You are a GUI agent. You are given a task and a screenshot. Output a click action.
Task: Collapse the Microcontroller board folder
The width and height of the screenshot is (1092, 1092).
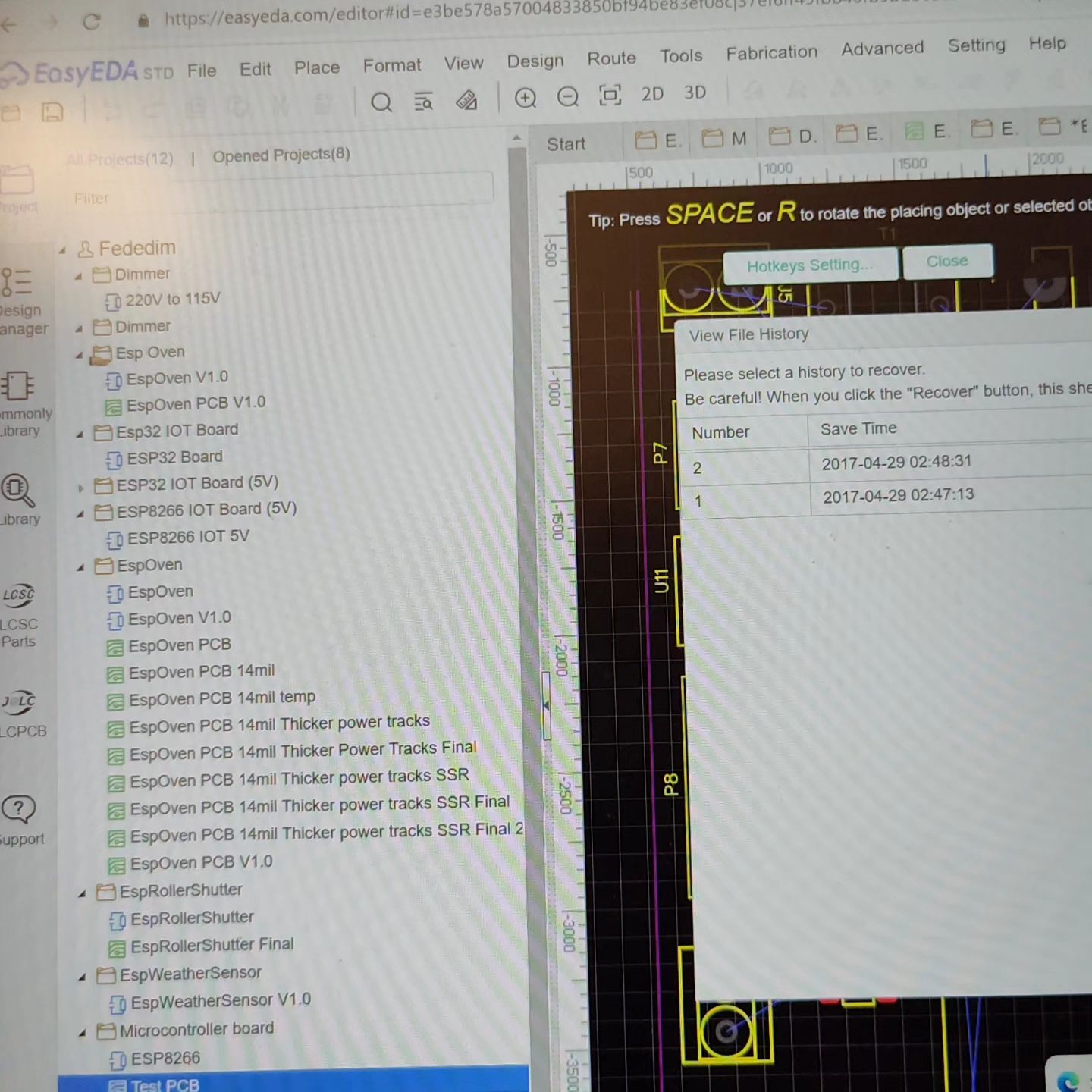pyautogui.click(x=82, y=1033)
